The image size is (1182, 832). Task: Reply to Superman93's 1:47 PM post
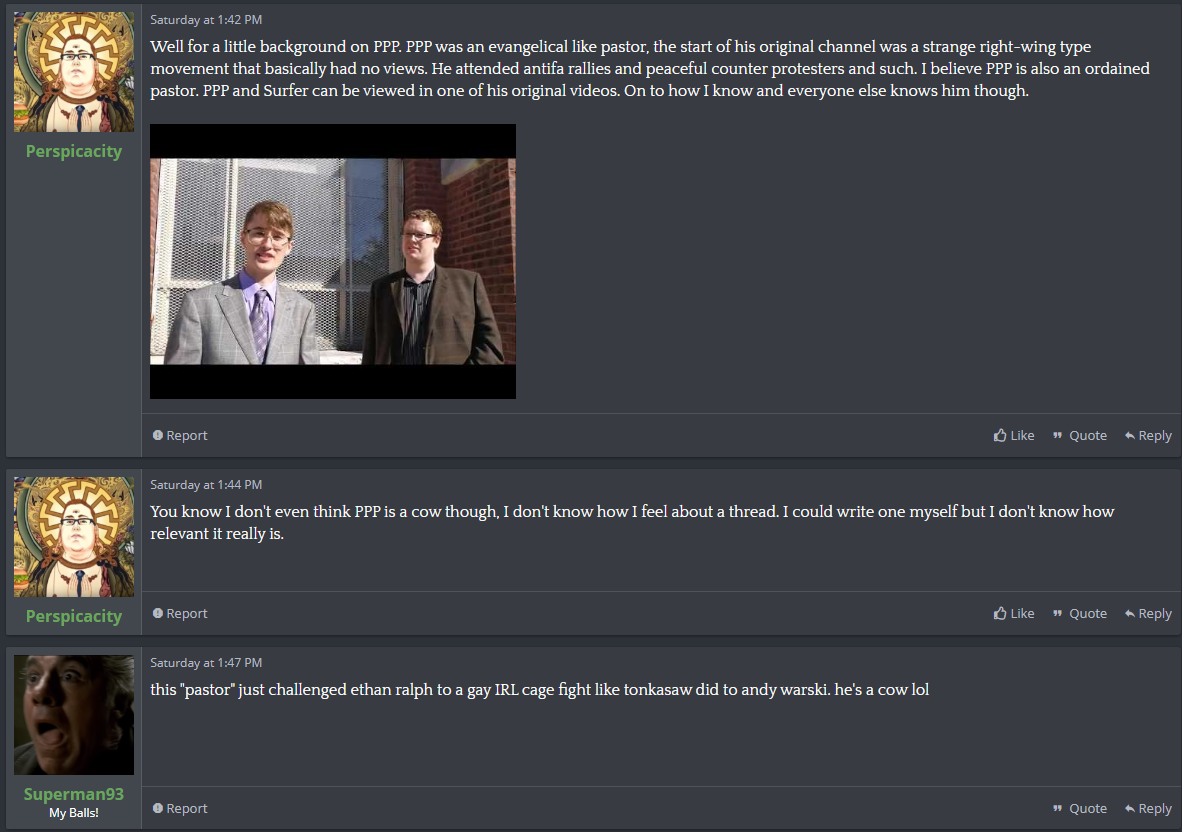1147,808
